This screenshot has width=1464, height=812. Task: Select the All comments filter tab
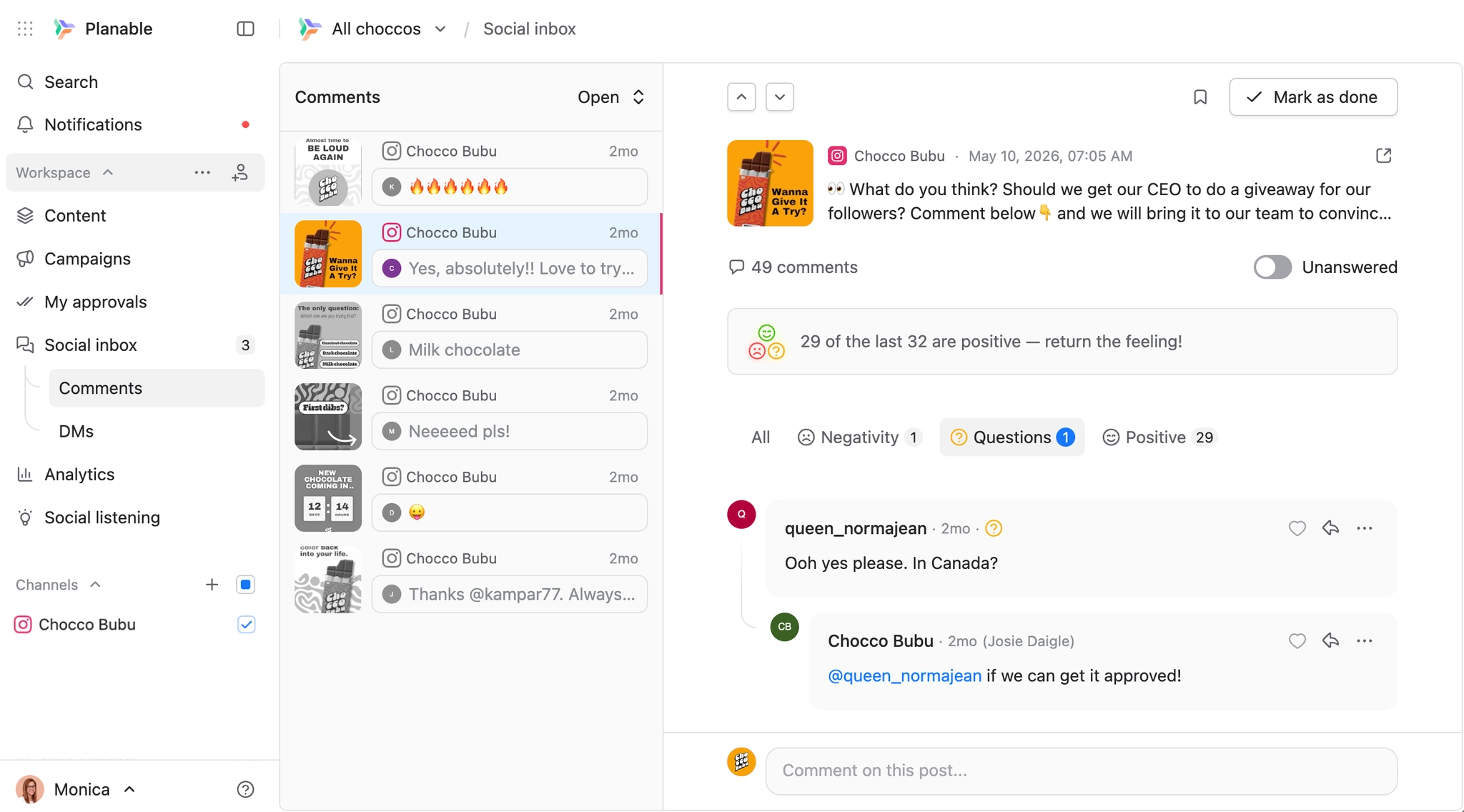pos(761,437)
